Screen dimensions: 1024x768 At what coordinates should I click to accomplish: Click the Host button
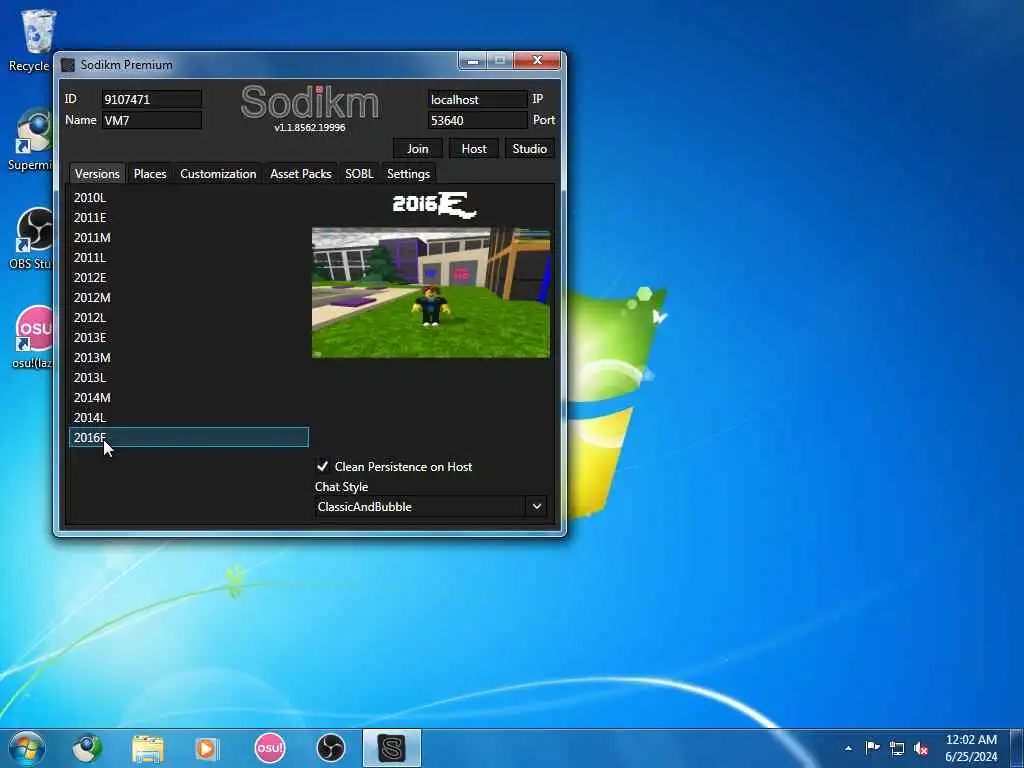(x=473, y=149)
